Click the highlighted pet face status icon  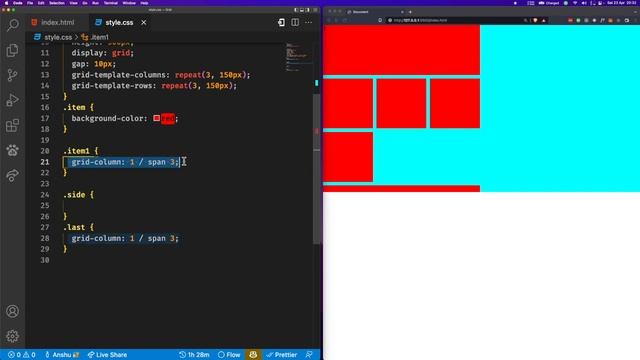[253, 355]
